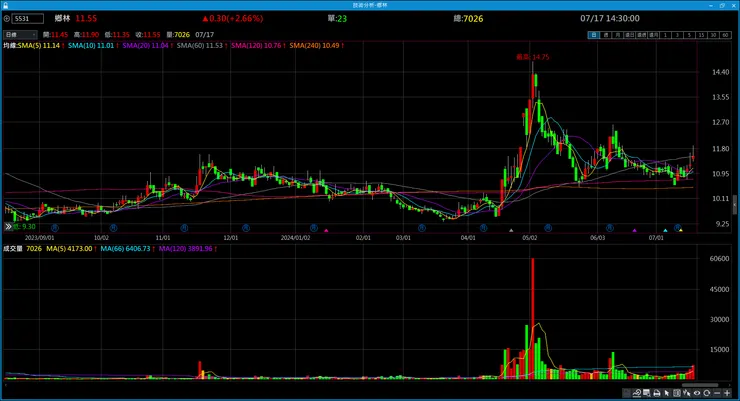Click the chart settings window icon
The width and height of the screenshot is (740, 401).
[647, 393]
